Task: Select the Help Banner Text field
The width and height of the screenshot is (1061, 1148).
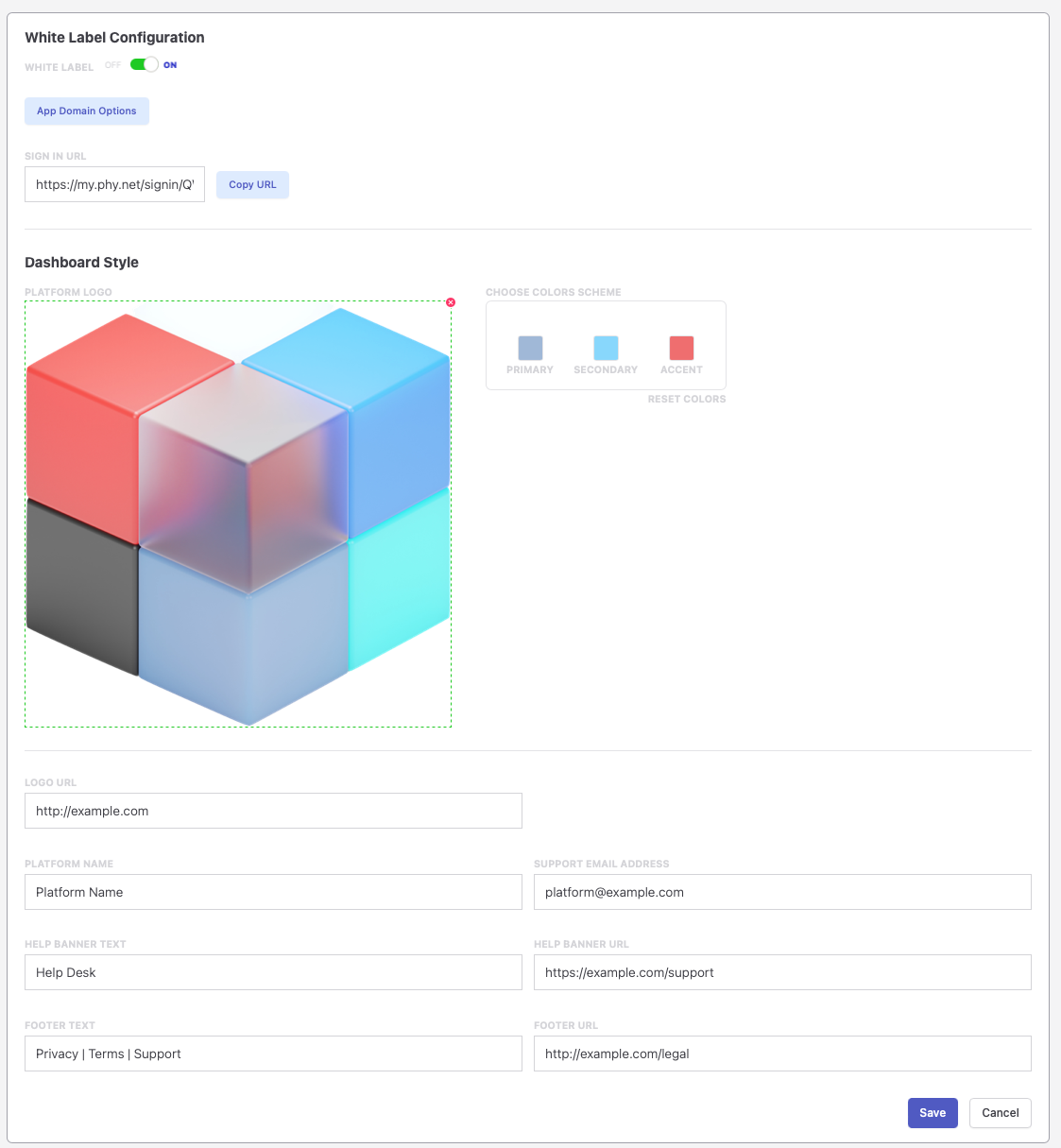Action: [x=273, y=972]
